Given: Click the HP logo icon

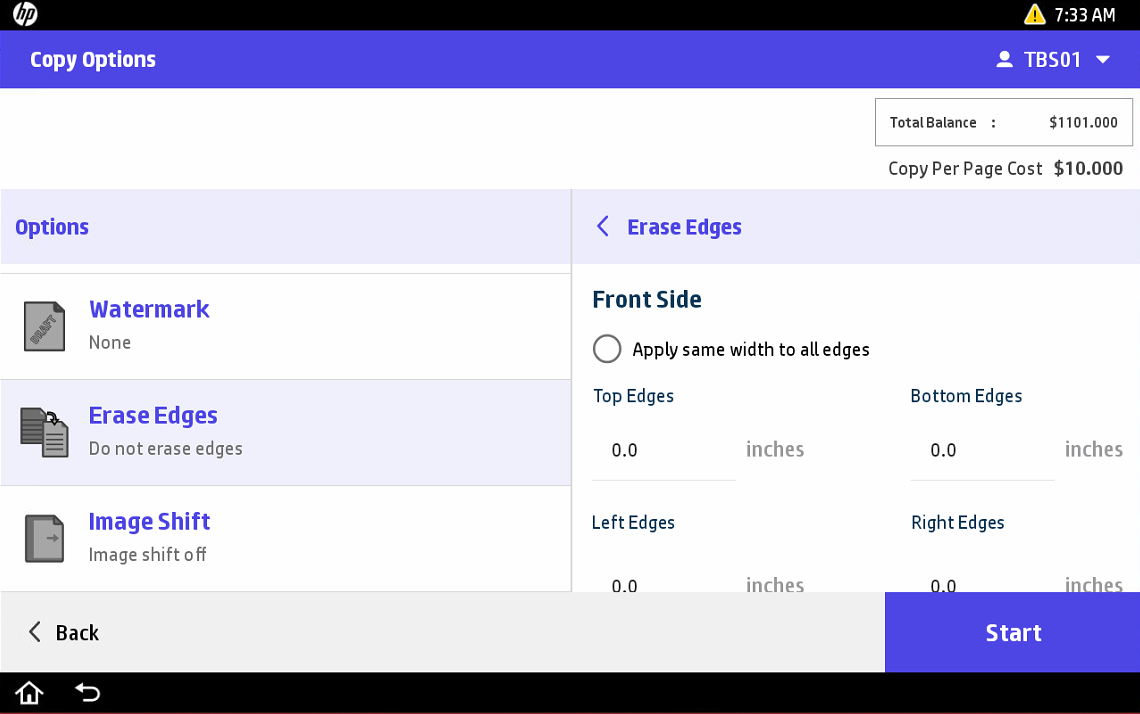Looking at the screenshot, I should click(25, 15).
